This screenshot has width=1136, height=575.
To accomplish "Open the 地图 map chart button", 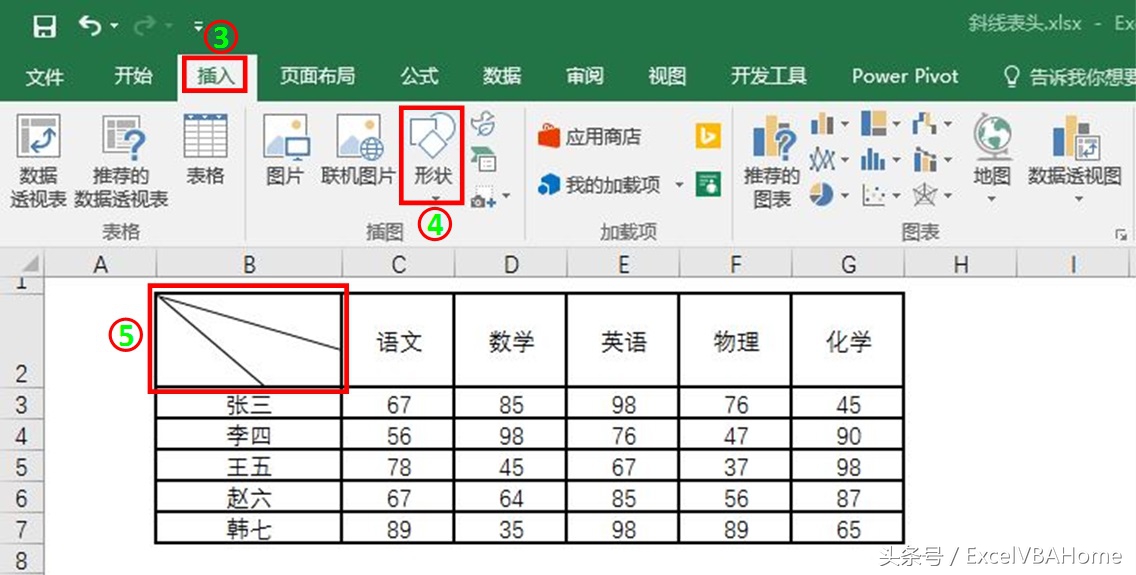I will tap(992, 156).
